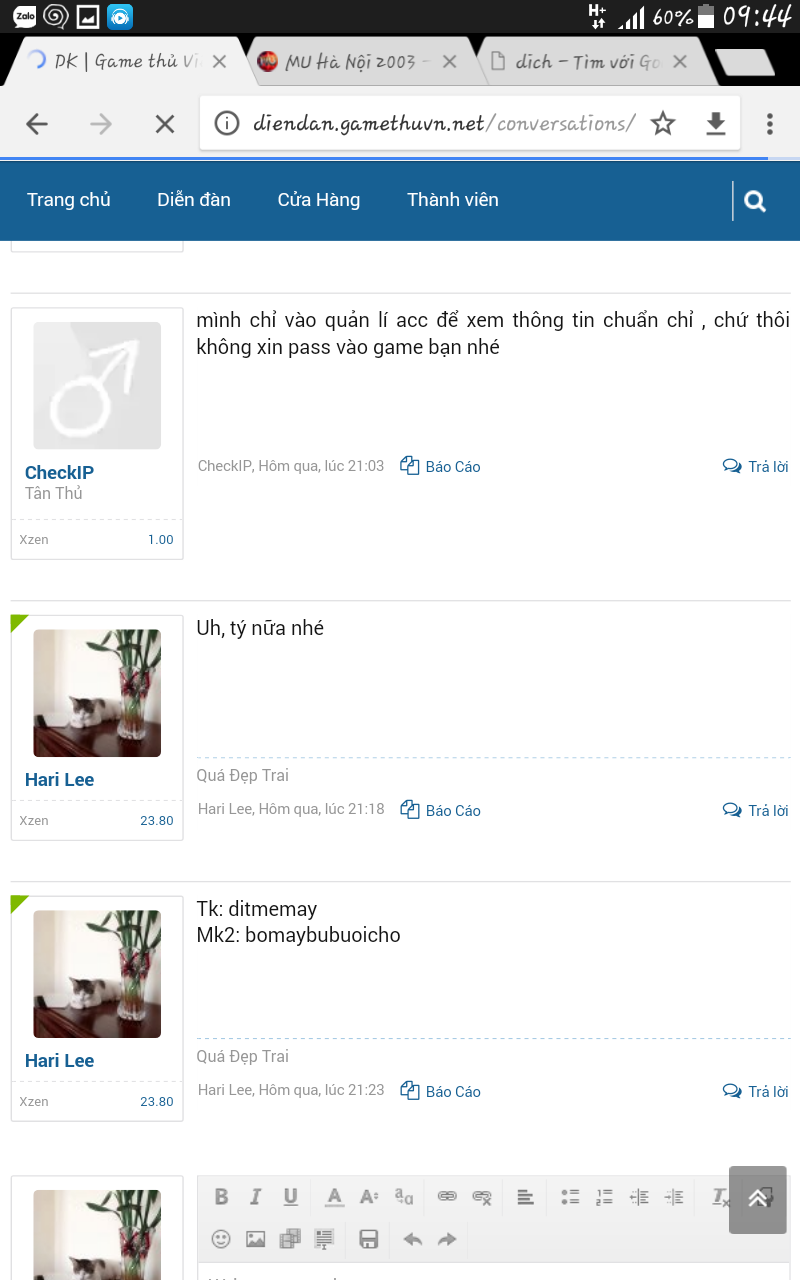
Task: Open the font size dropdown
Action: pos(369,1197)
